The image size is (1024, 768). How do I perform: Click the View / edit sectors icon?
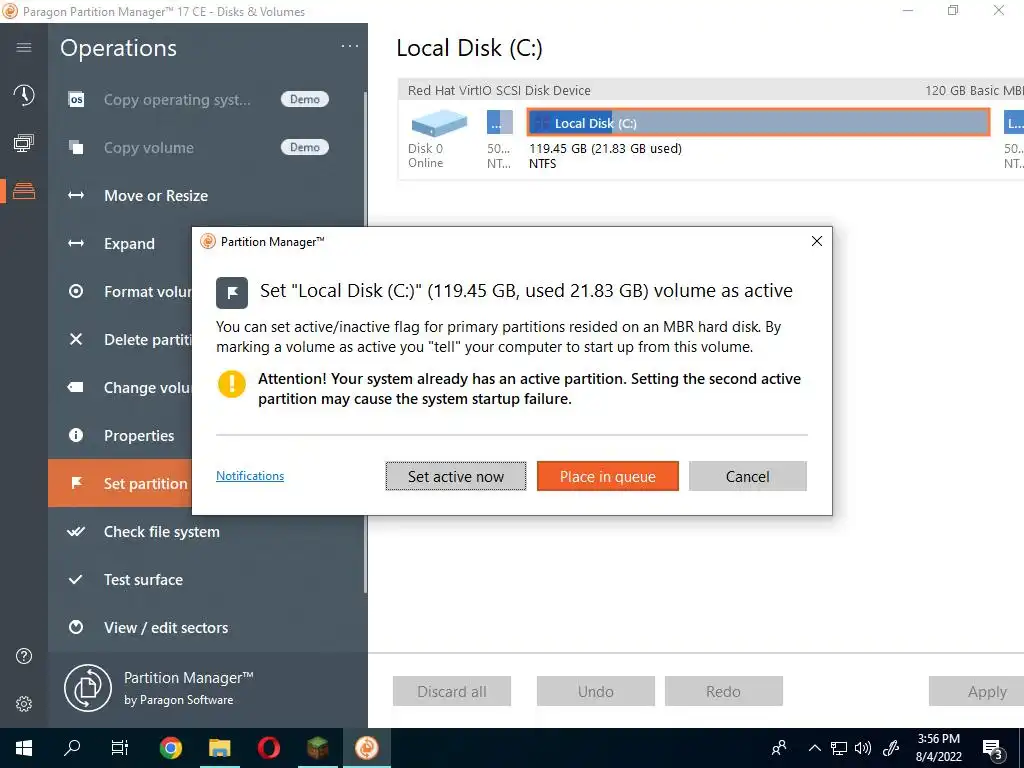[76, 628]
